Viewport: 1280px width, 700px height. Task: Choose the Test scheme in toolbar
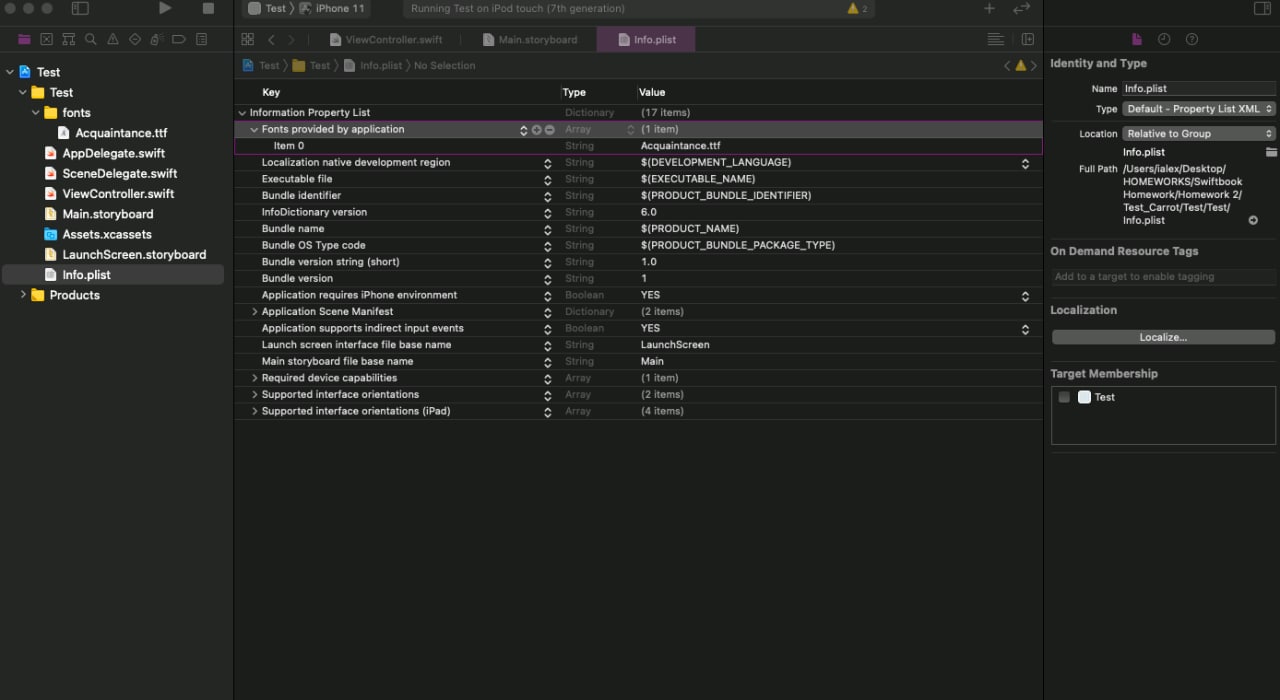tap(268, 8)
